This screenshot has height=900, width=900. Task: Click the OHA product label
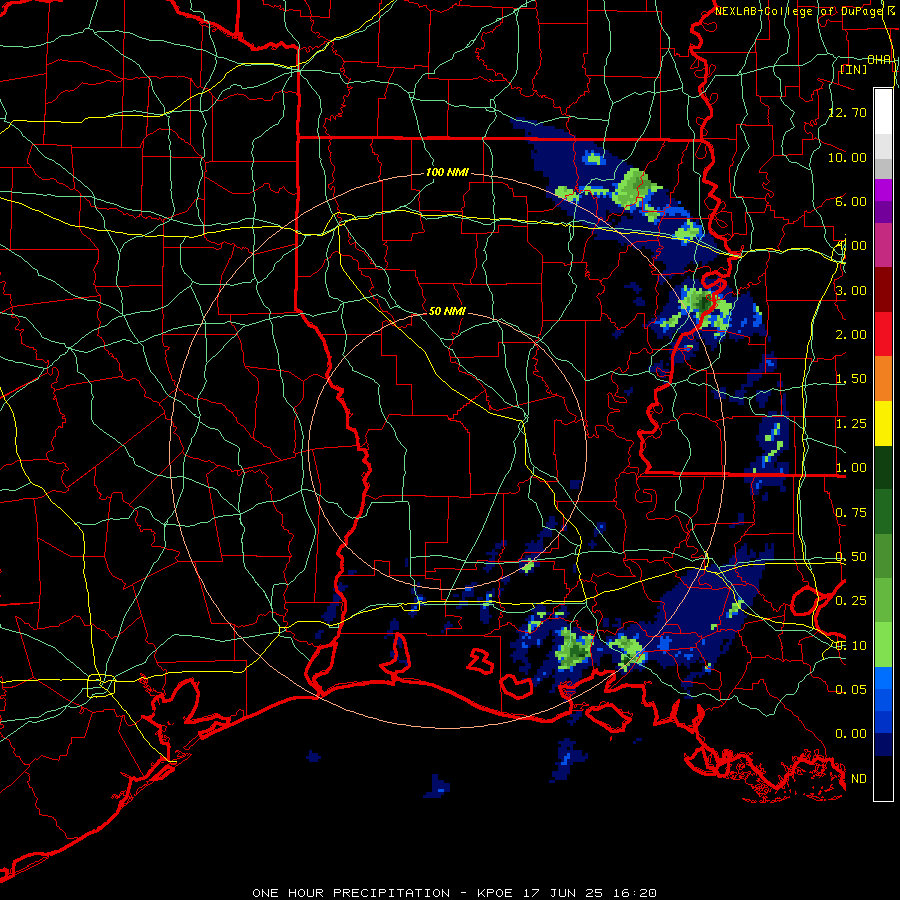pyautogui.click(x=879, y=60)
